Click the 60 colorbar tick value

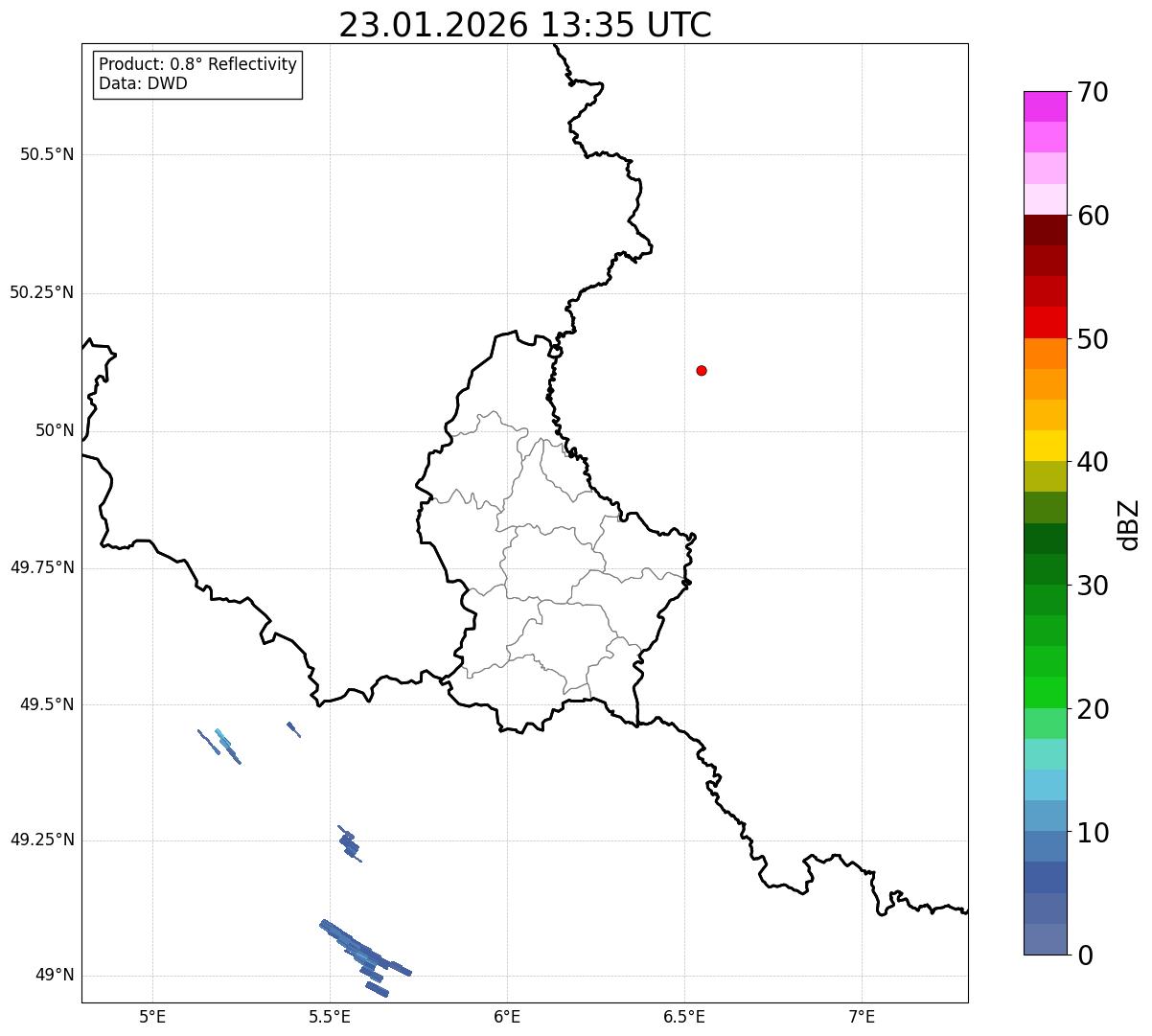[x=1093, y=216]
